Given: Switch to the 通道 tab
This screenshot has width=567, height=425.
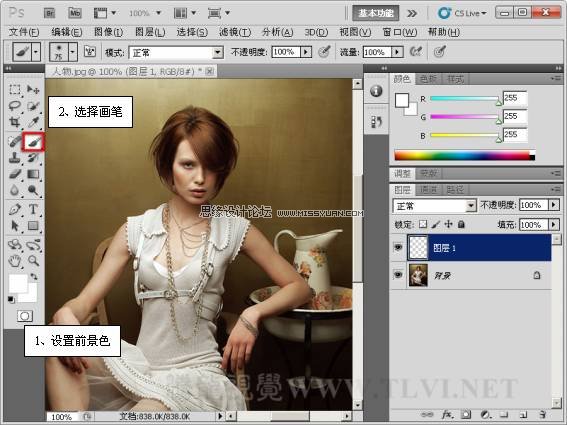Looking at the screenshot, I should coord(429,189).
